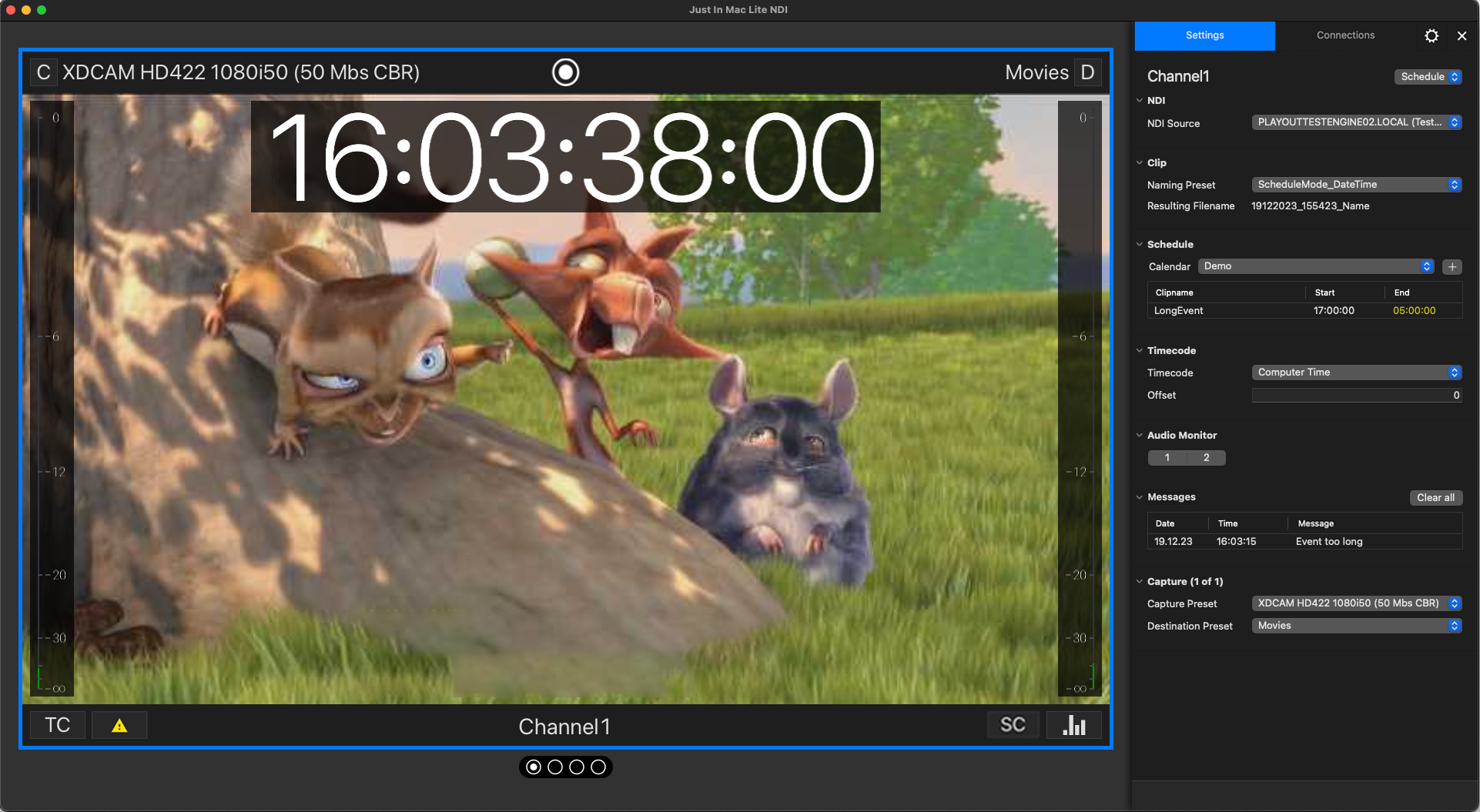Click the Movies destination label in viewer
The image size is (1480, 812).
1036,72
